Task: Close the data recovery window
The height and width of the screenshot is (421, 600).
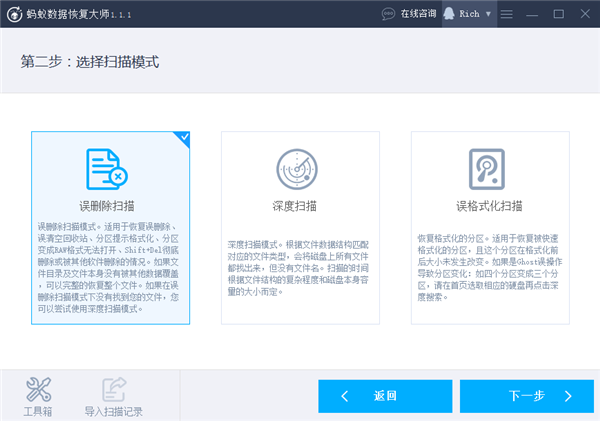Action: (585, 14)
